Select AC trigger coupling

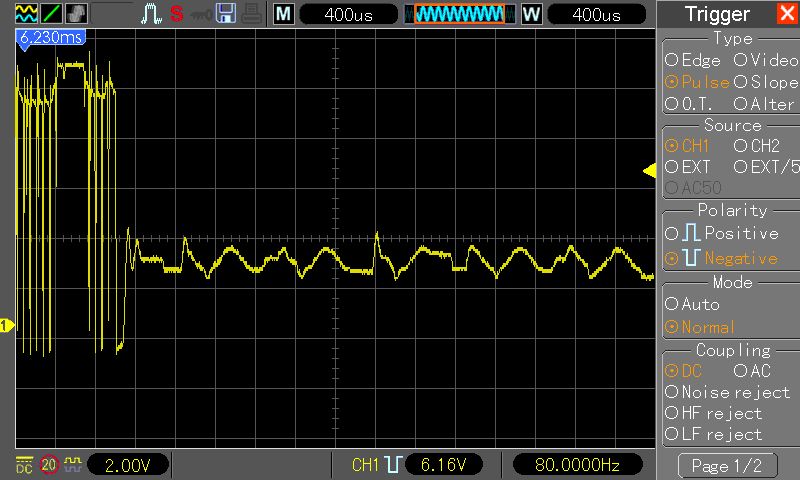(x=753, y=371)
